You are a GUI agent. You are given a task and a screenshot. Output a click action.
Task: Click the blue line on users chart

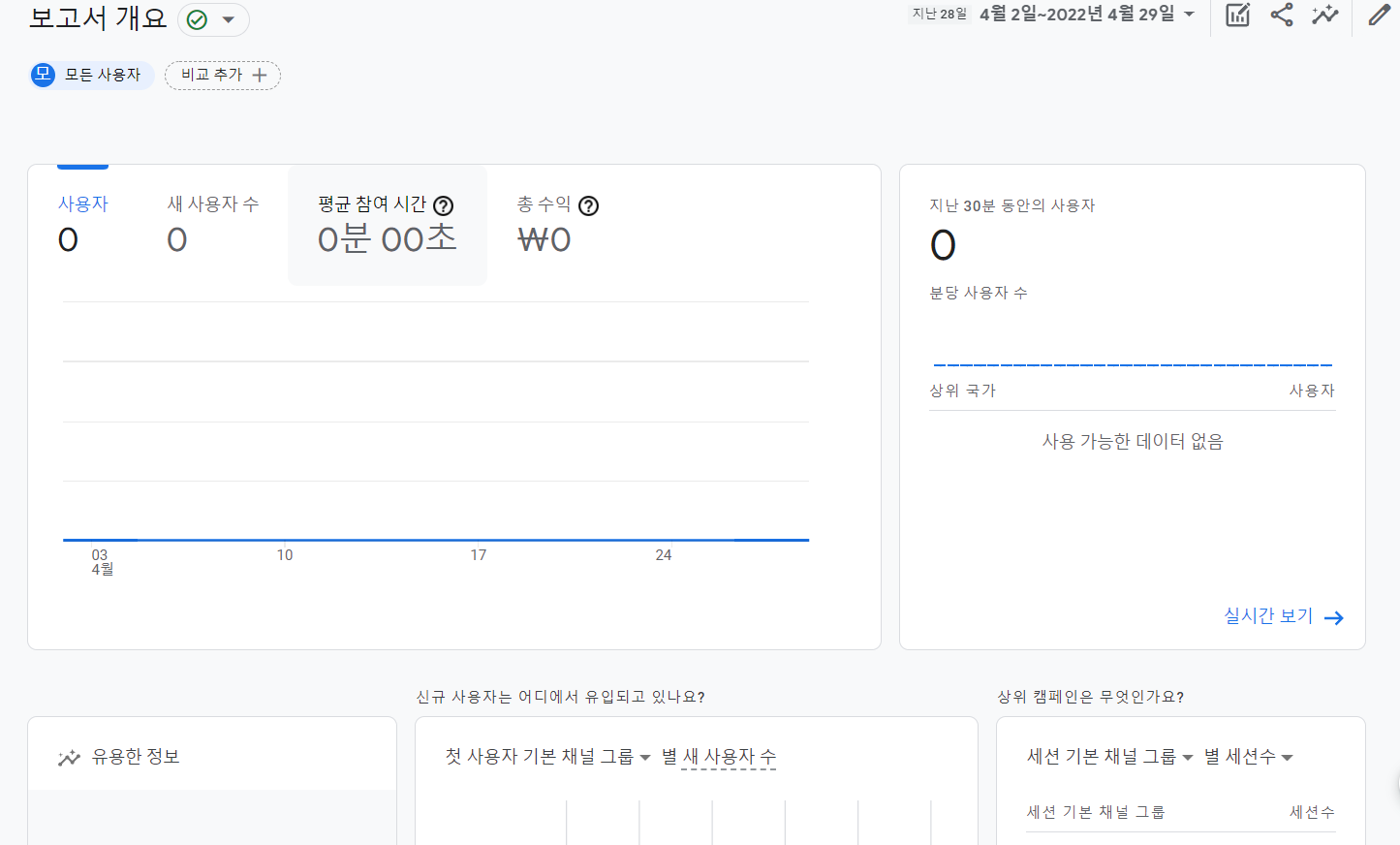coord(436,540)
